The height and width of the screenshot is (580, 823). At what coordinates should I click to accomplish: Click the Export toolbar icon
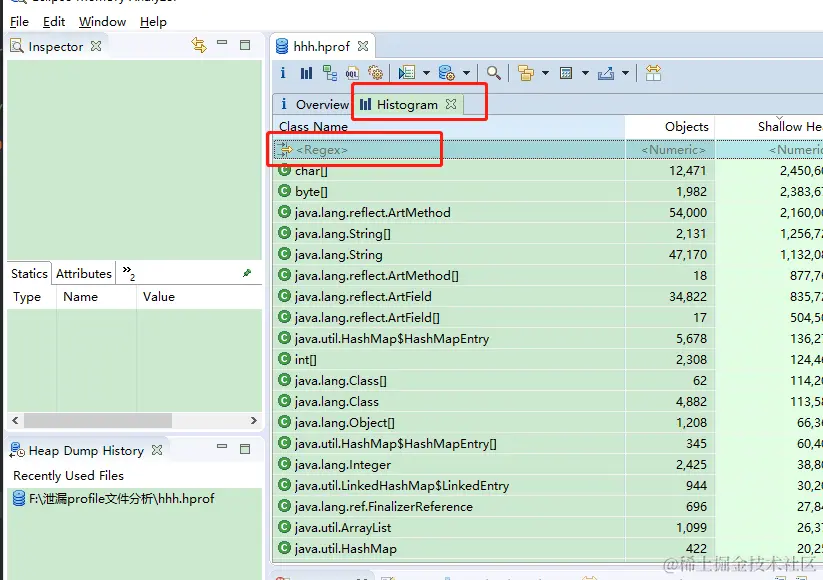click(x=606, y=73)
